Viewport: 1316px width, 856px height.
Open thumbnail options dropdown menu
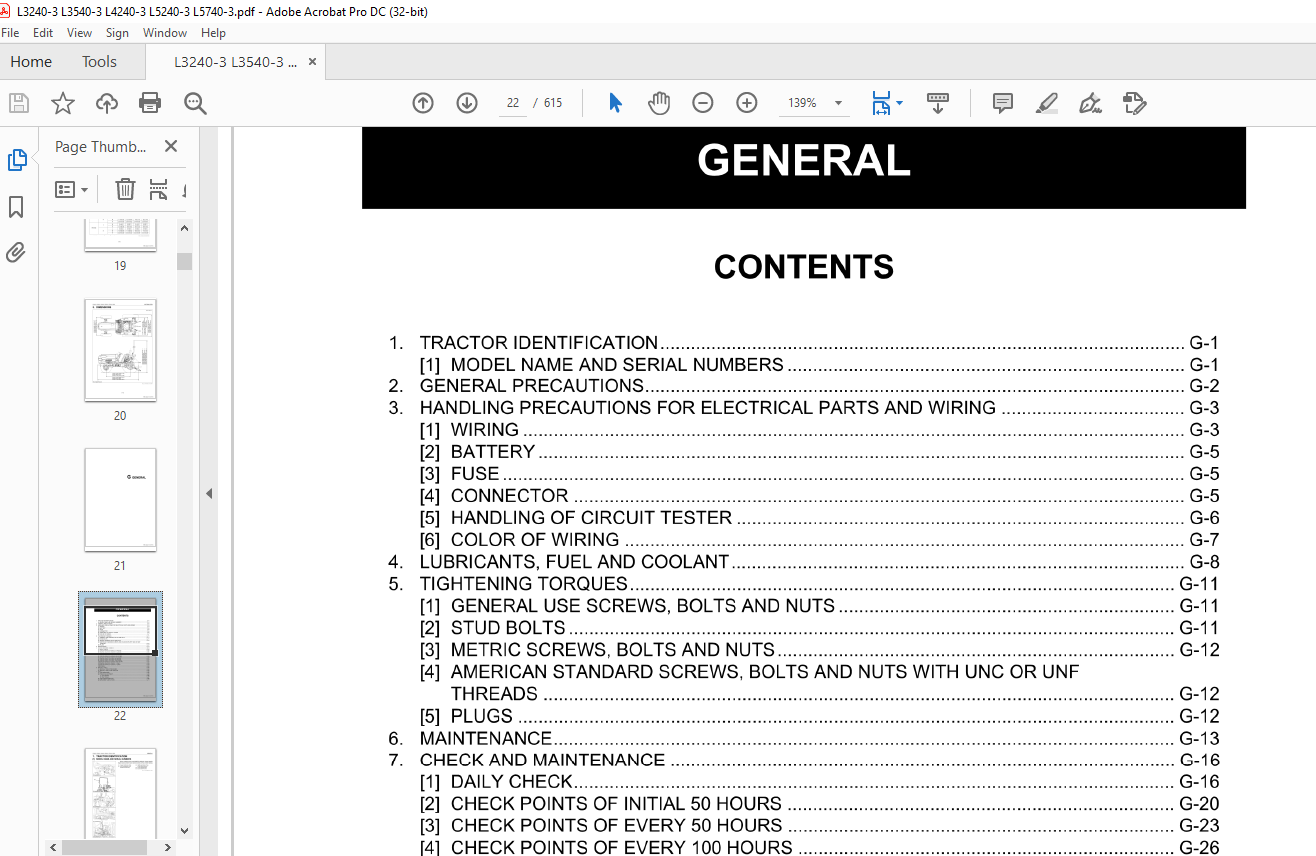pos(72,189)
